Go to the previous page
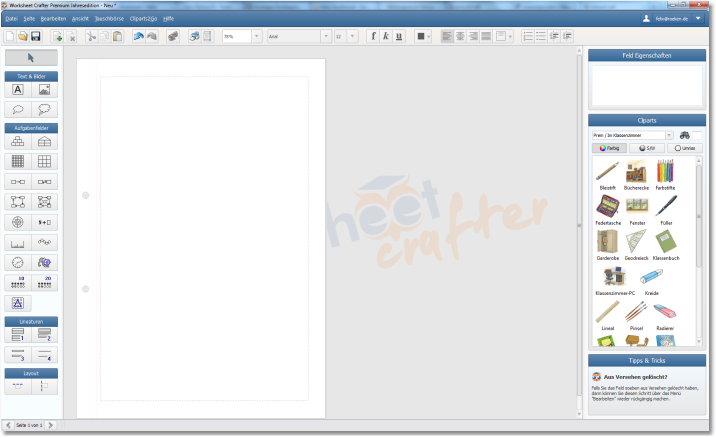 [8, 425]
